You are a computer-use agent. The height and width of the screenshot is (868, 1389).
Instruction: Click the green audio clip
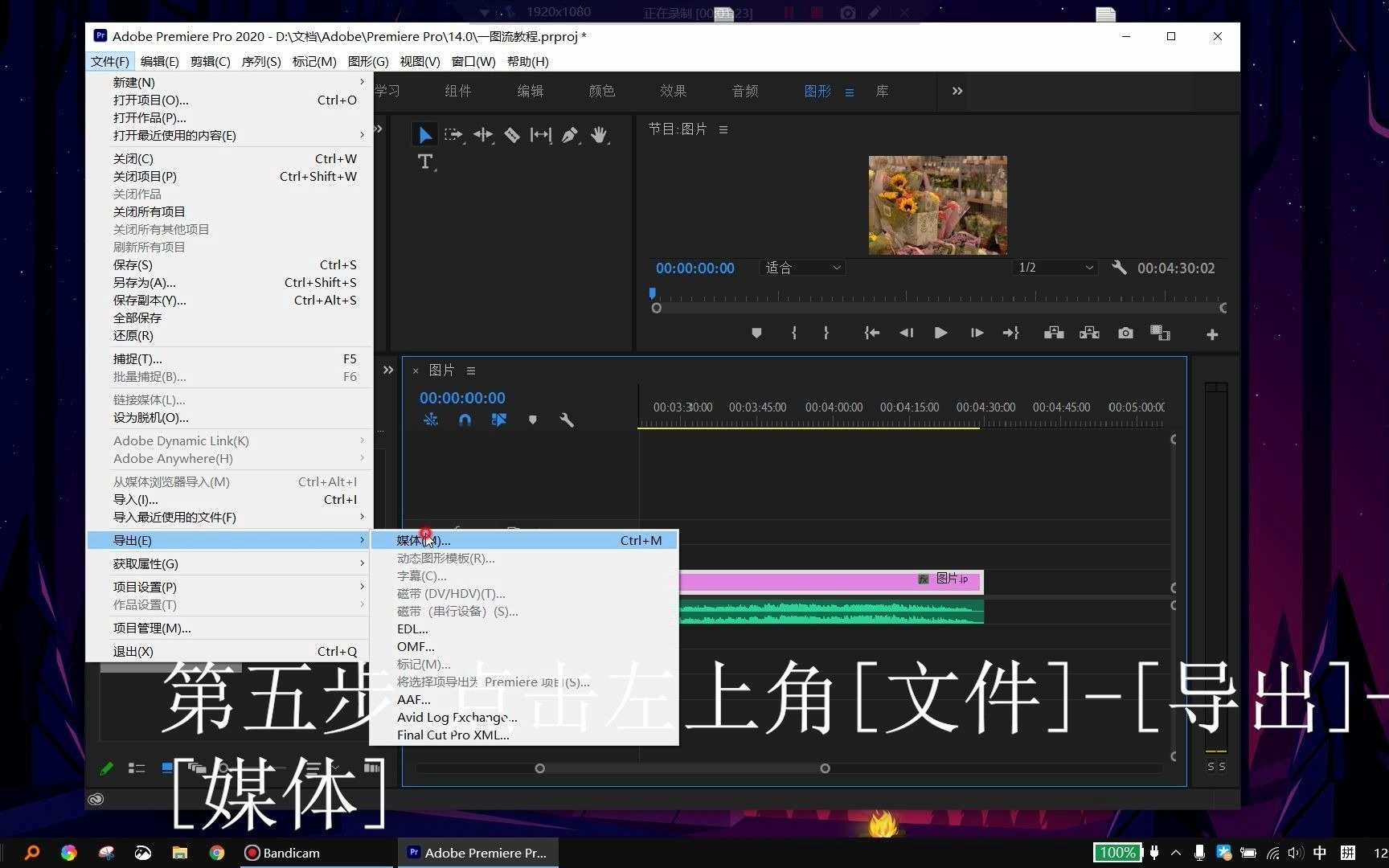(831, 612)
